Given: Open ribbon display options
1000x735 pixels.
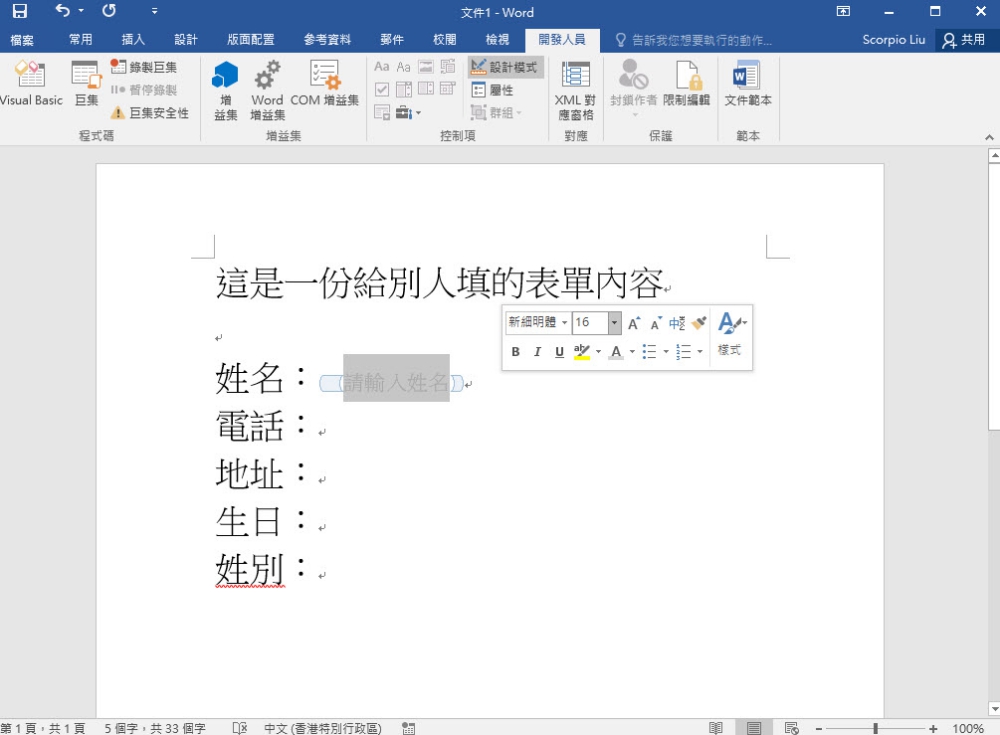Looking at the screenshot, I should click(x=843, y=11).
